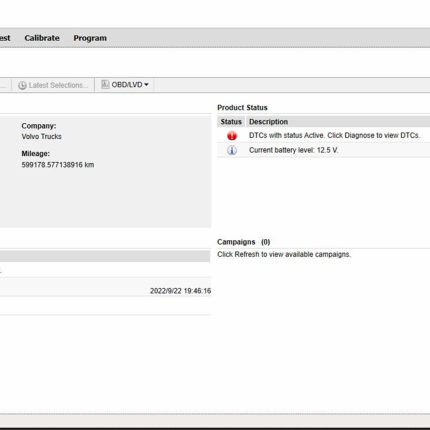Select the active DTCs status row
This screenshot has width=430, height=430.
[323, 135]
